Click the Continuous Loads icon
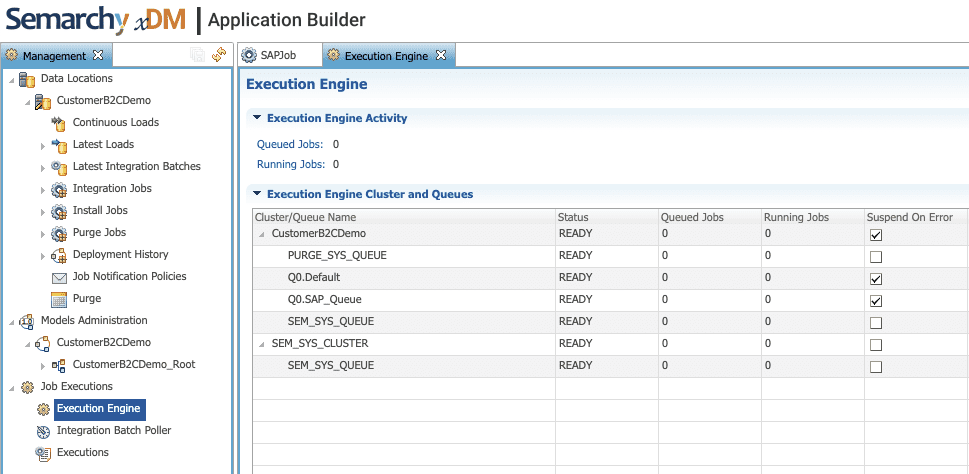Viewport: 969px width, 474px height. pyautogui.click(x=59, y=122)
